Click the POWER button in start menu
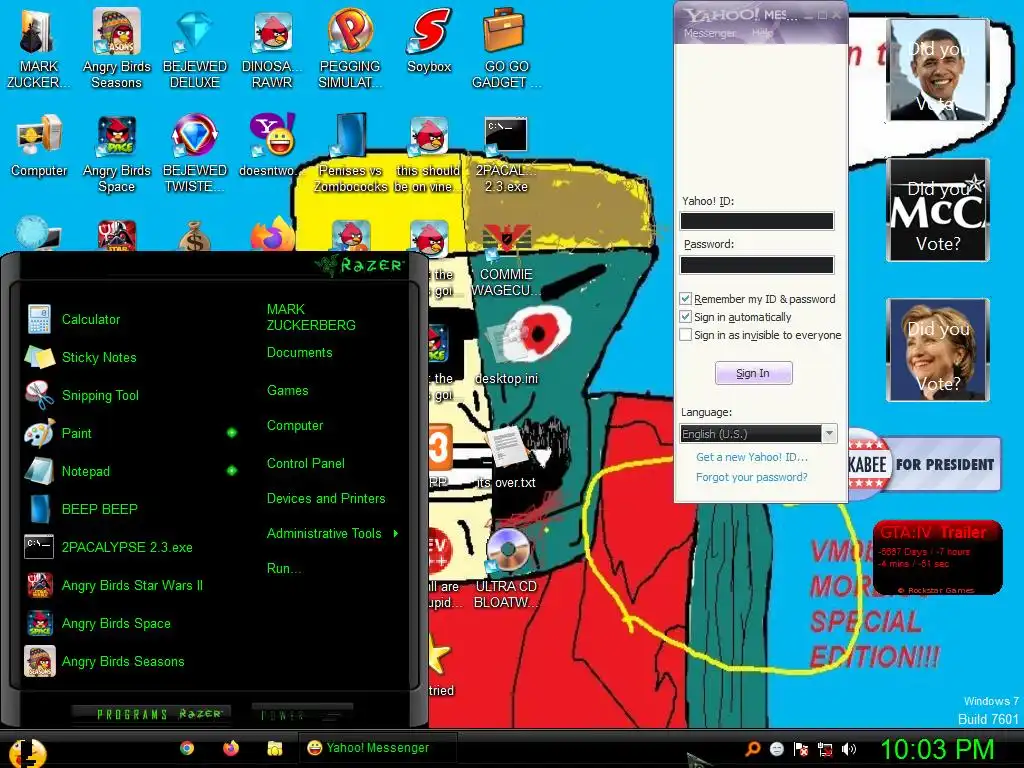The width and height of the screenshot is (1024, 768). (302, 715)
